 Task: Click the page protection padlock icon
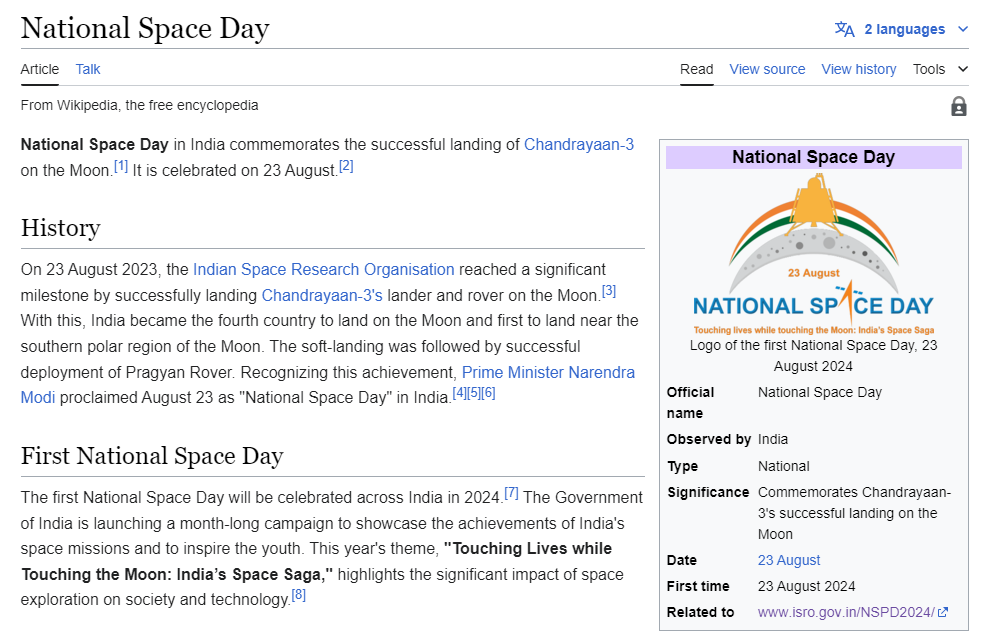pos(958,106)
